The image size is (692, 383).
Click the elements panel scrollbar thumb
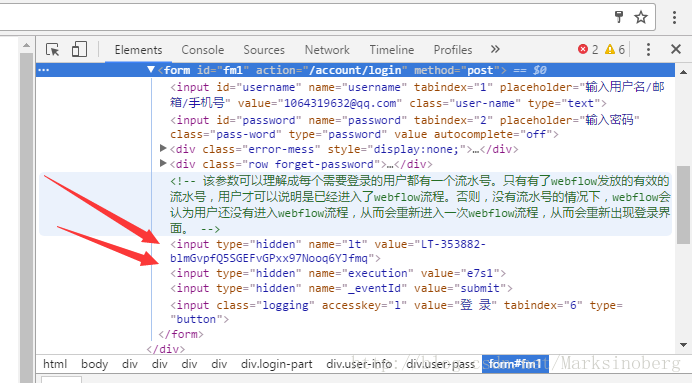(683, 205)
